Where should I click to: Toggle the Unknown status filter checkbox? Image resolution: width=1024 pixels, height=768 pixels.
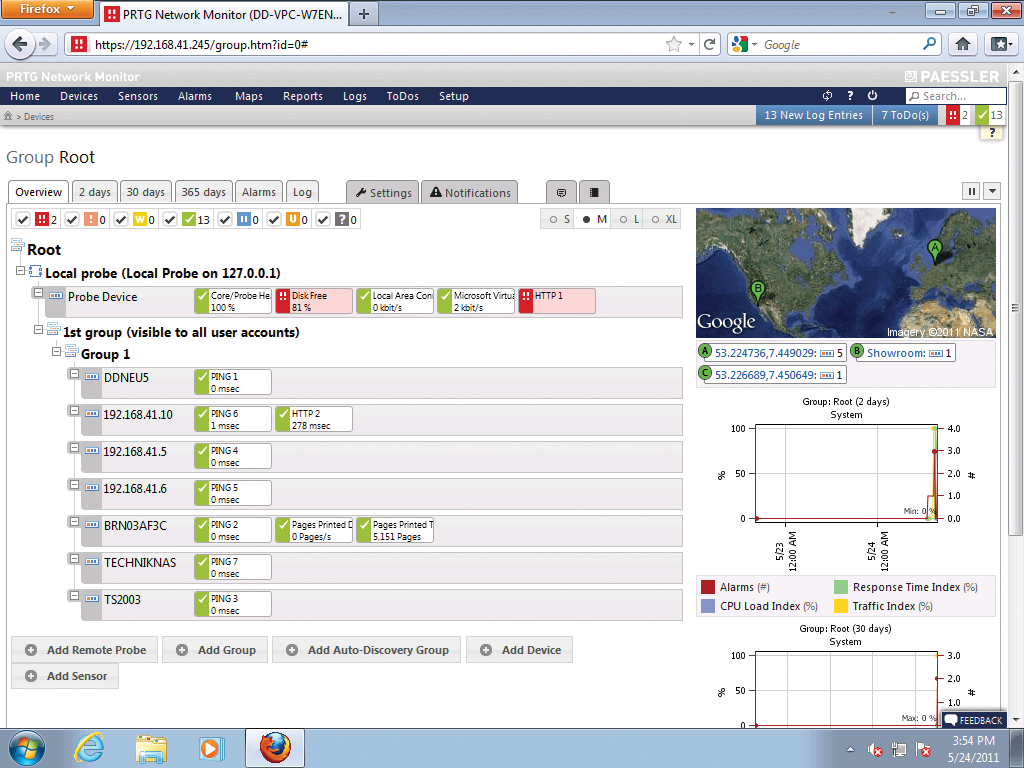323,219
